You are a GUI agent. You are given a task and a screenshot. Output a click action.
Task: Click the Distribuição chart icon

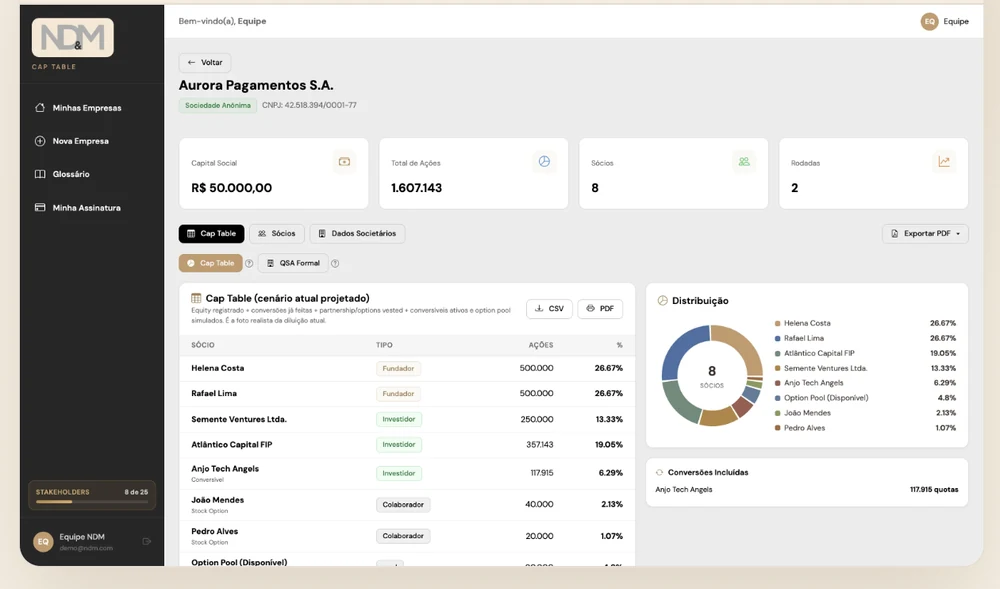(x=663, y=300)
